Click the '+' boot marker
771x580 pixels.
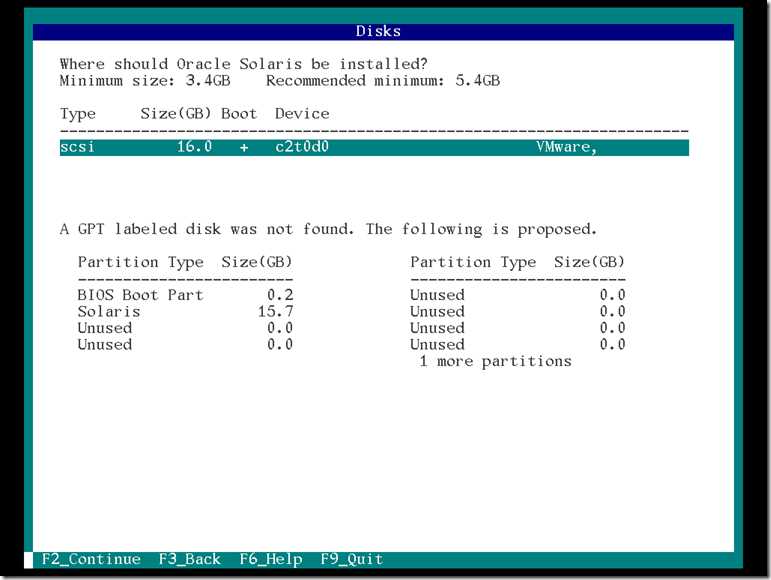[244, 147]
